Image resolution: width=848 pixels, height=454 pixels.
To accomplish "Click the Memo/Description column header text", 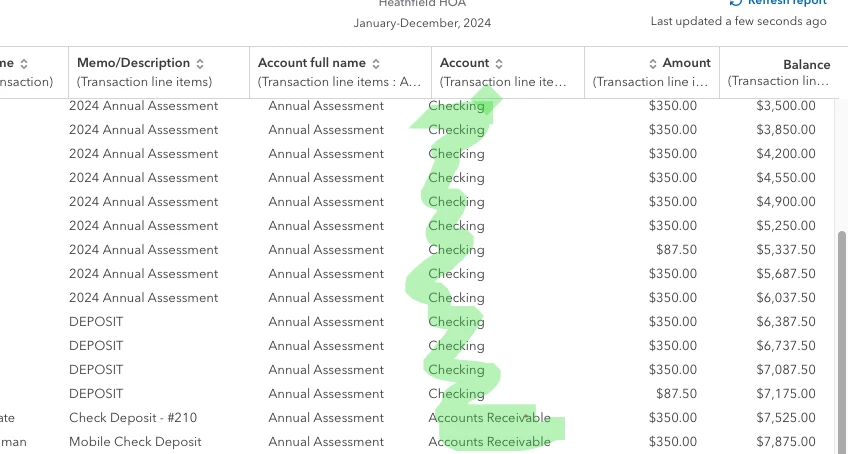I will coord(134,63).
